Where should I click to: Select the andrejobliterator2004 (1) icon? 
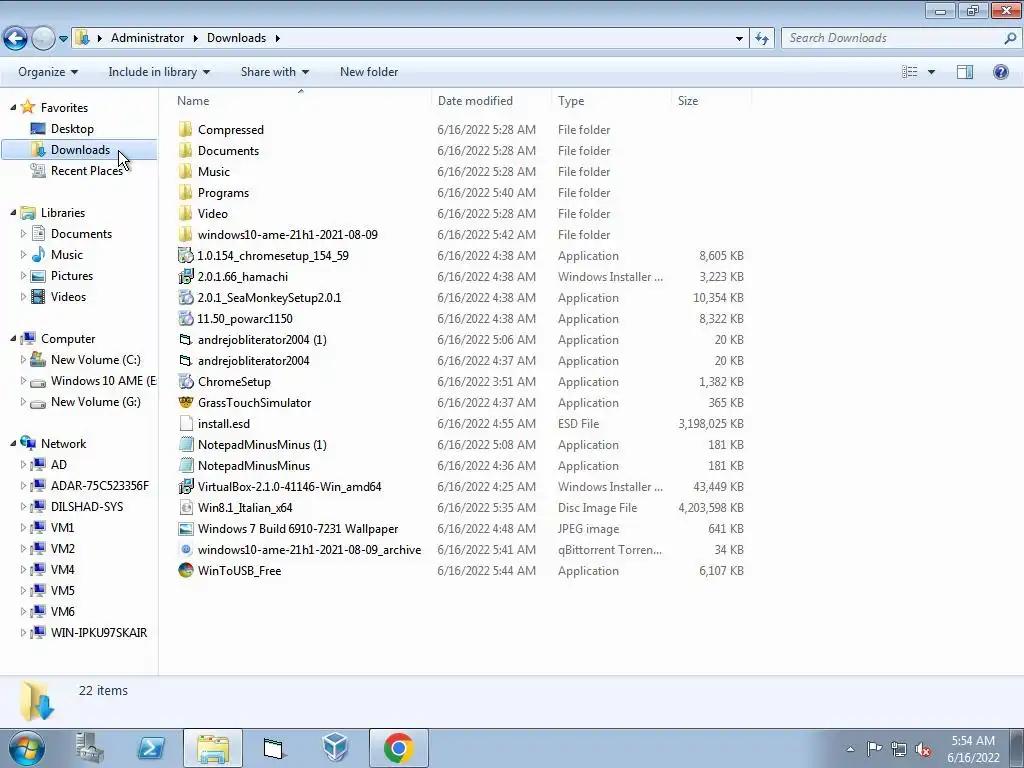coord(186,340)
